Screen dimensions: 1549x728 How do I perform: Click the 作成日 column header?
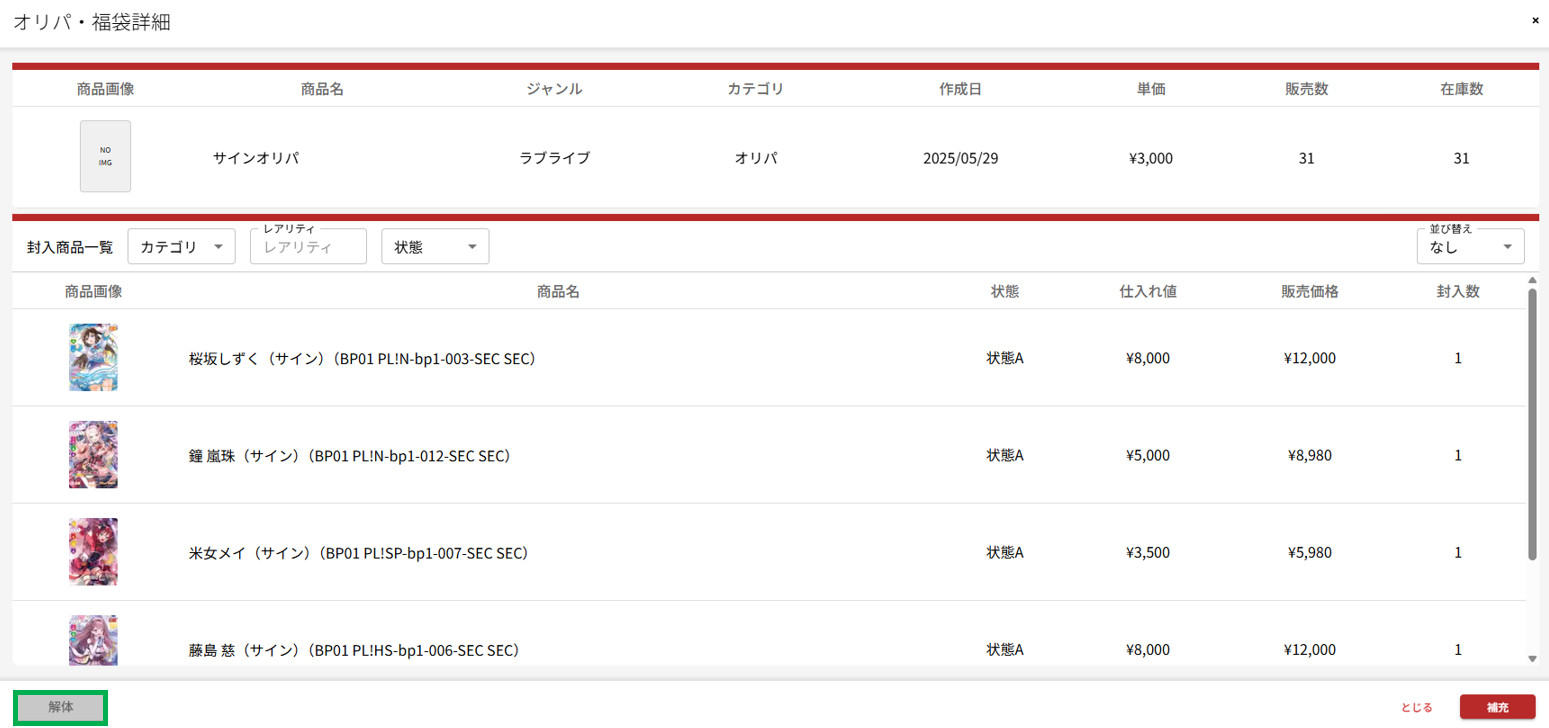pyautogui.click(x=960, y=89)
